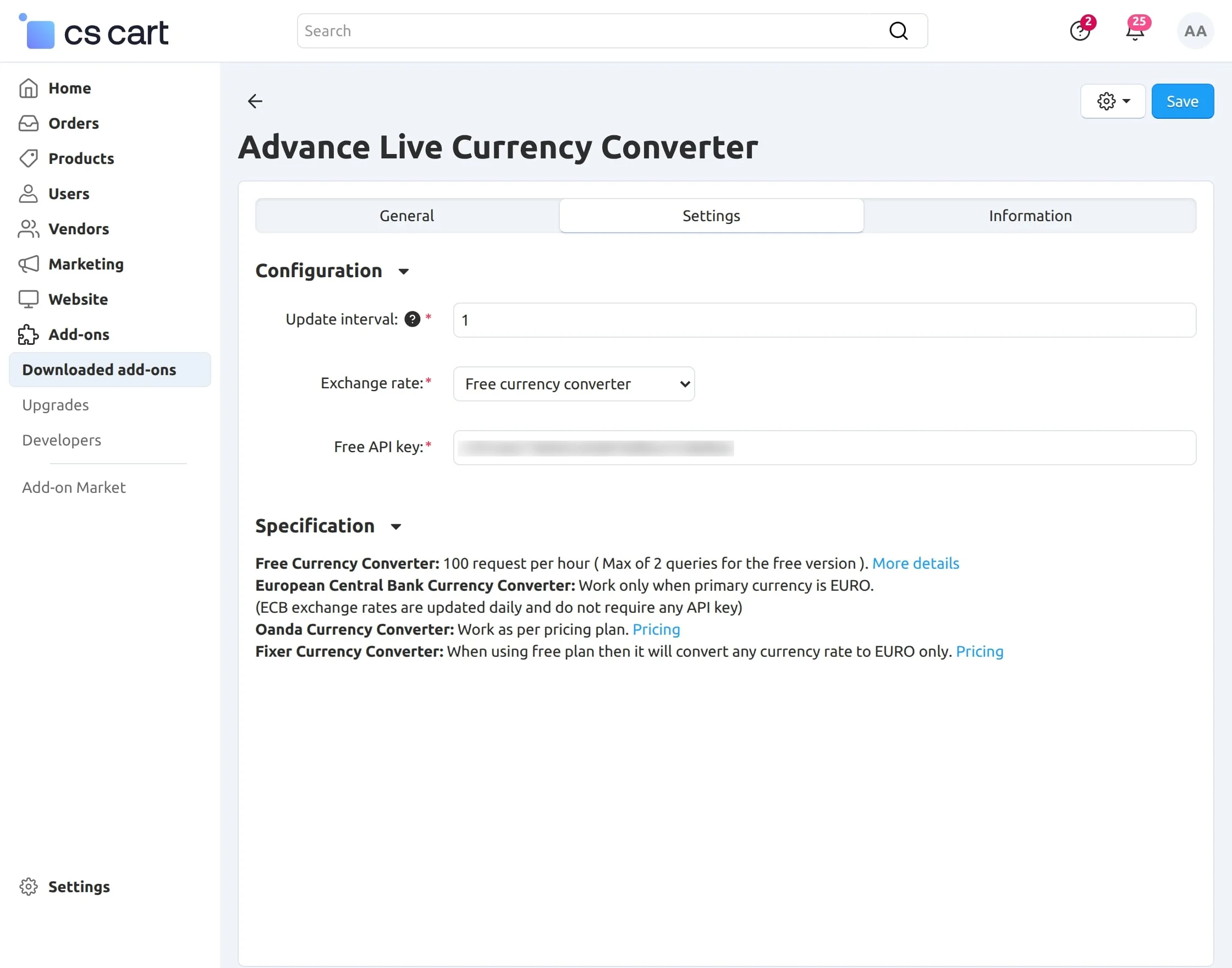Screen dimensions: 1232x968
Task: Open the gear actions dropdown
Action: [x=1113, y=101]
